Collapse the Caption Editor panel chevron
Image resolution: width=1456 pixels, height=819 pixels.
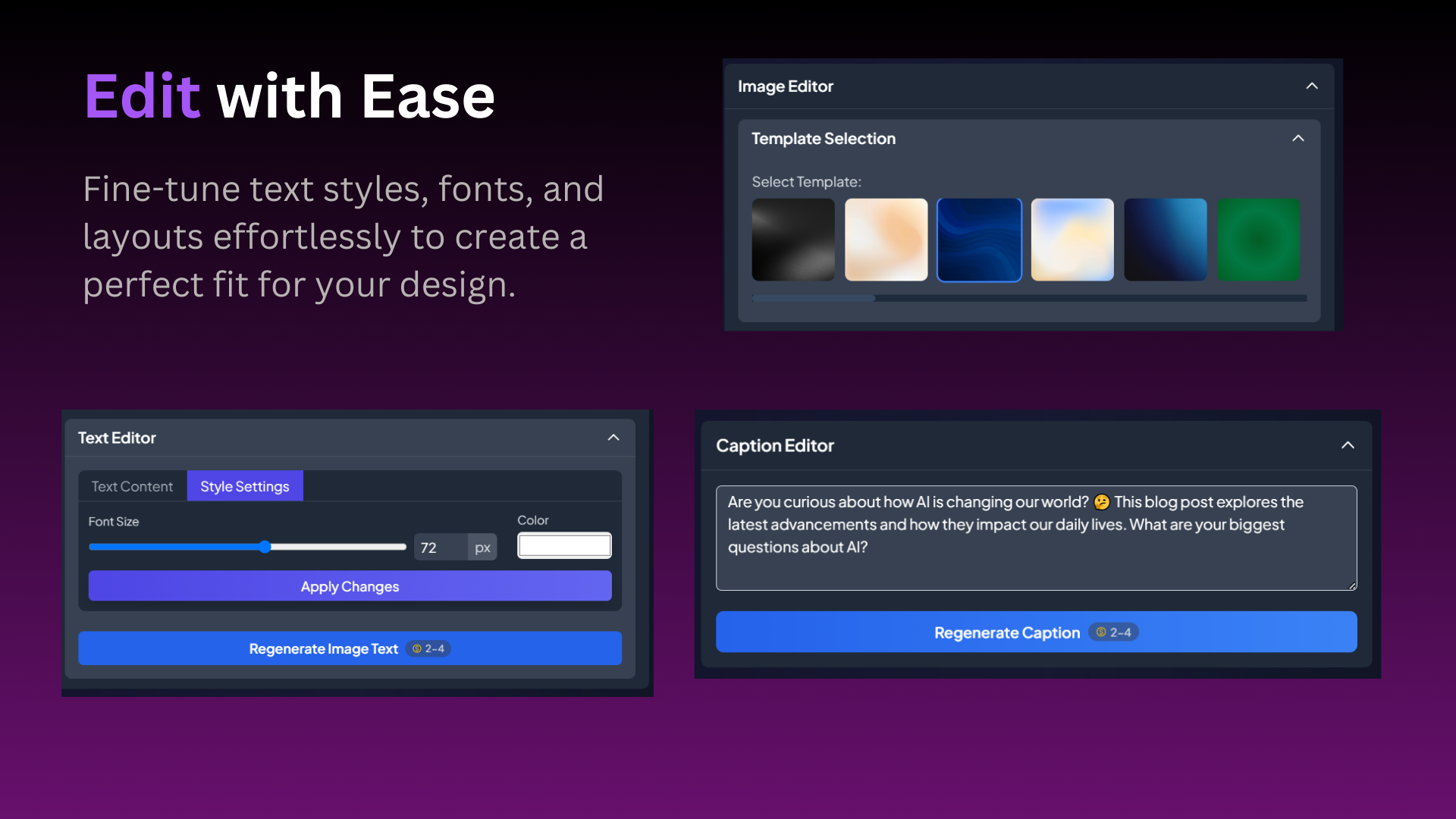pyautogui.click(x=1348, y=445)
